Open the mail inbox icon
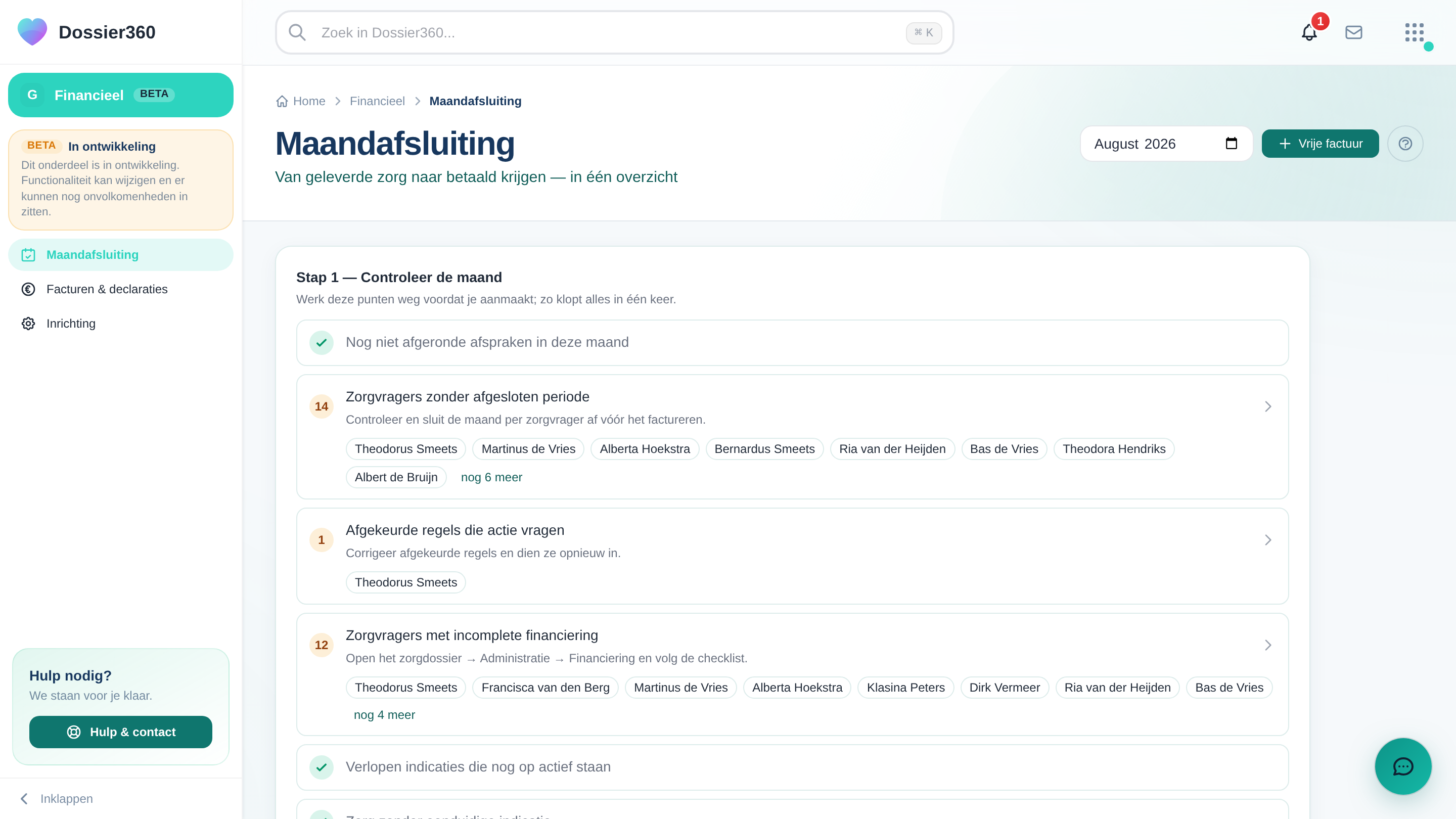The image size is (1456, 819). [x=1354, y=33]
